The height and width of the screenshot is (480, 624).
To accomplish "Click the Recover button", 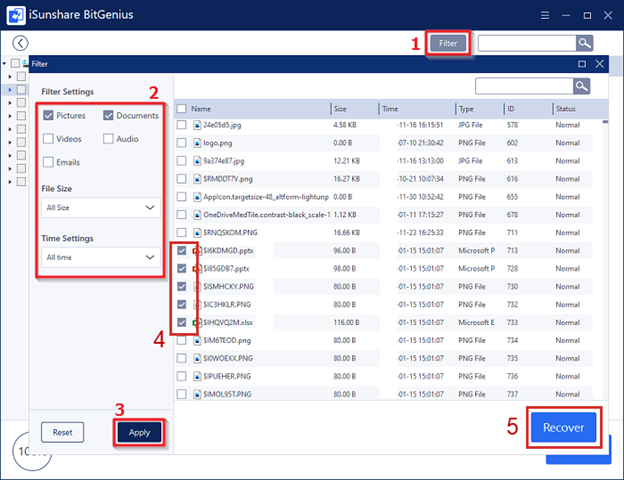I will [563, 427].
